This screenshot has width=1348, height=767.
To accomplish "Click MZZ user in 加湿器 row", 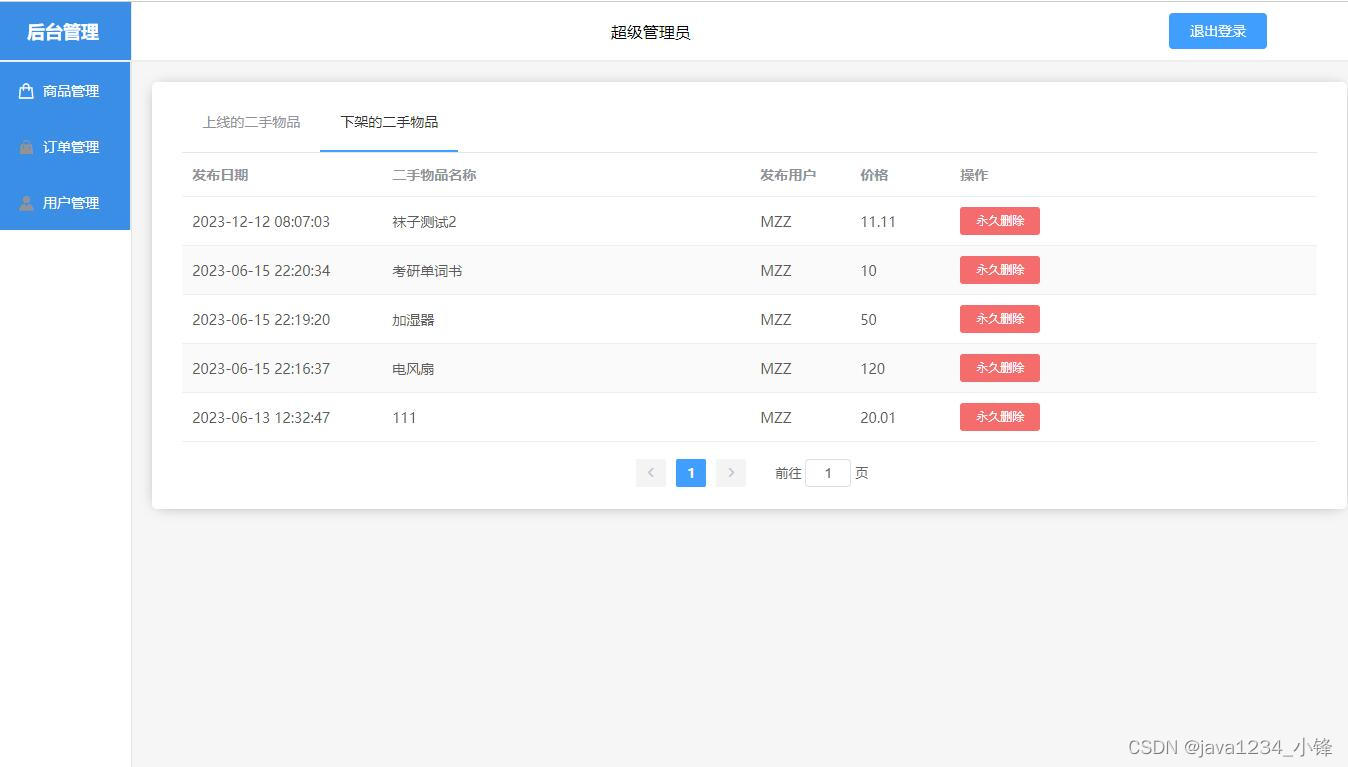I will tap(776, 320).
